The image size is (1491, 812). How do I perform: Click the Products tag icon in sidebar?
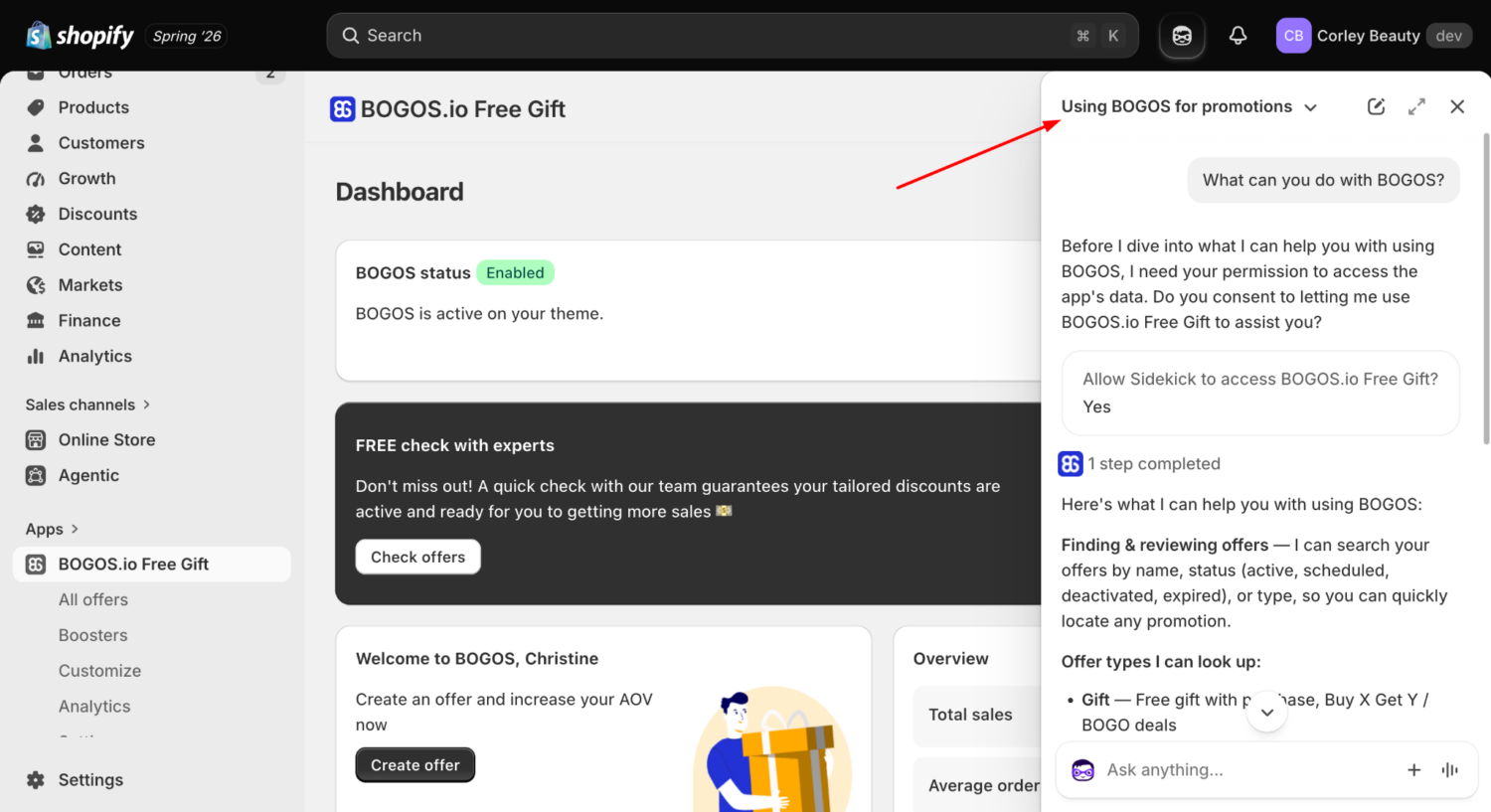(x=36, y=107)
